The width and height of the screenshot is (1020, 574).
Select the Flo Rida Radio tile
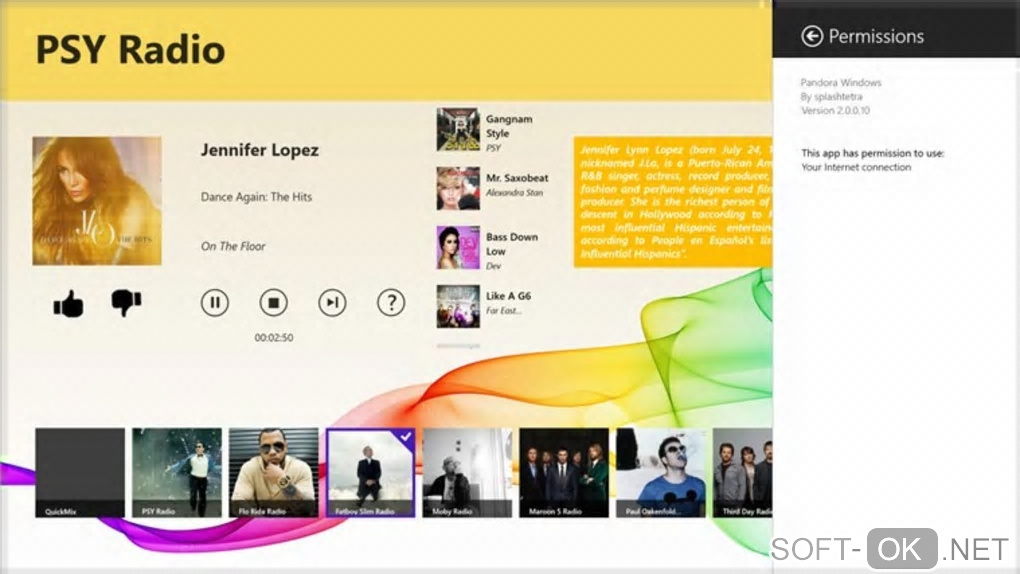(274, 472)
